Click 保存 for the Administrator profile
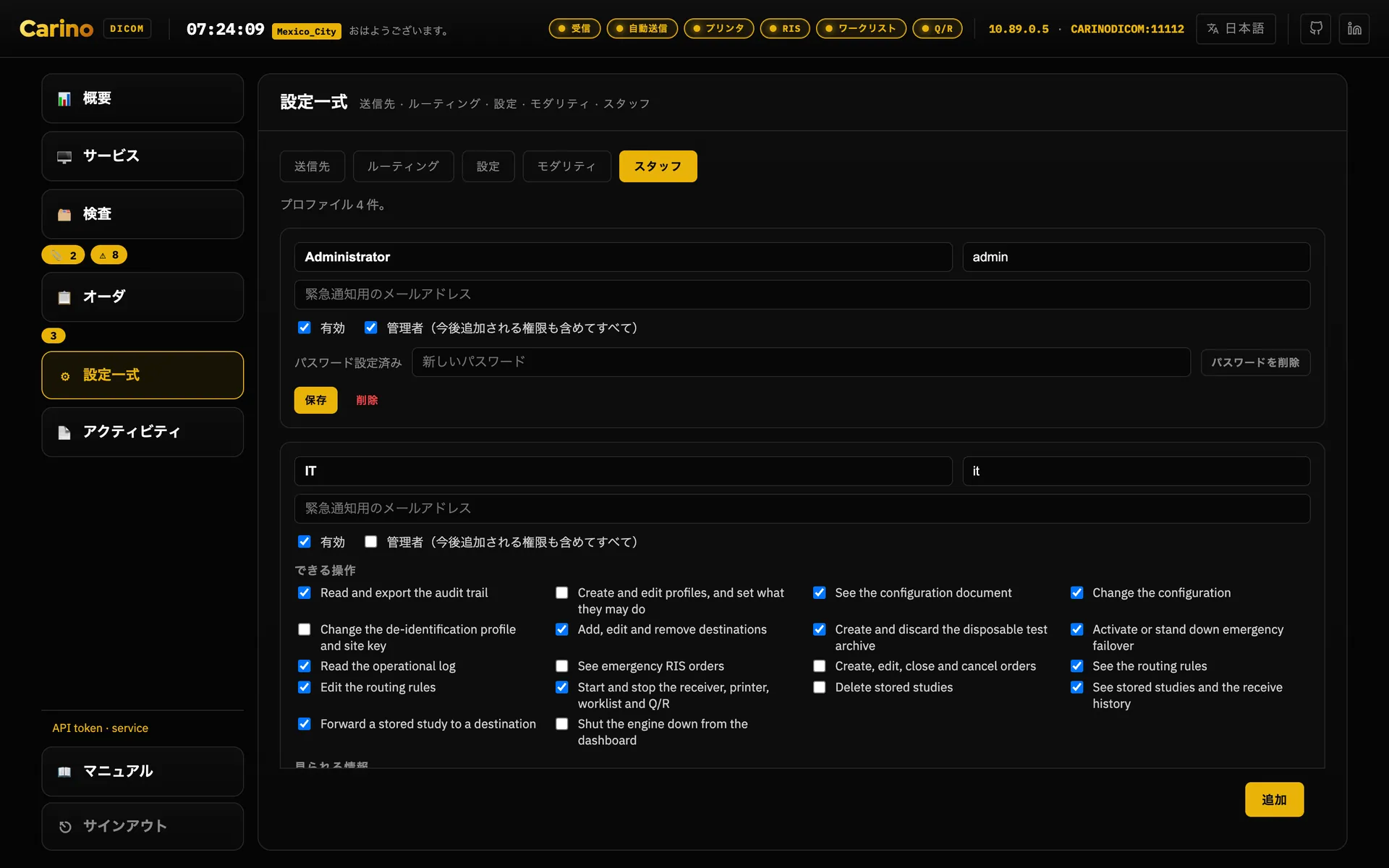Screen dimensions: 1389x868 click(x=315, y=400)
